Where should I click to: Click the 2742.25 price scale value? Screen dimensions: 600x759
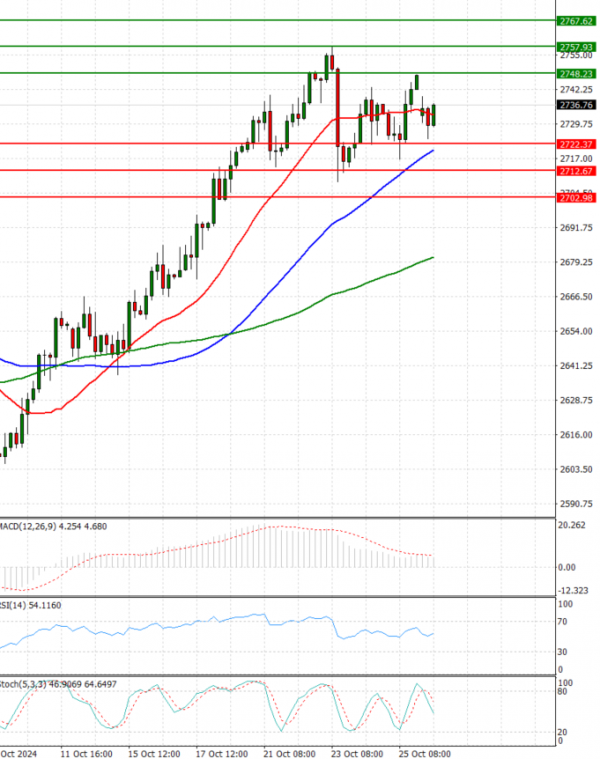tap(576, 90)
